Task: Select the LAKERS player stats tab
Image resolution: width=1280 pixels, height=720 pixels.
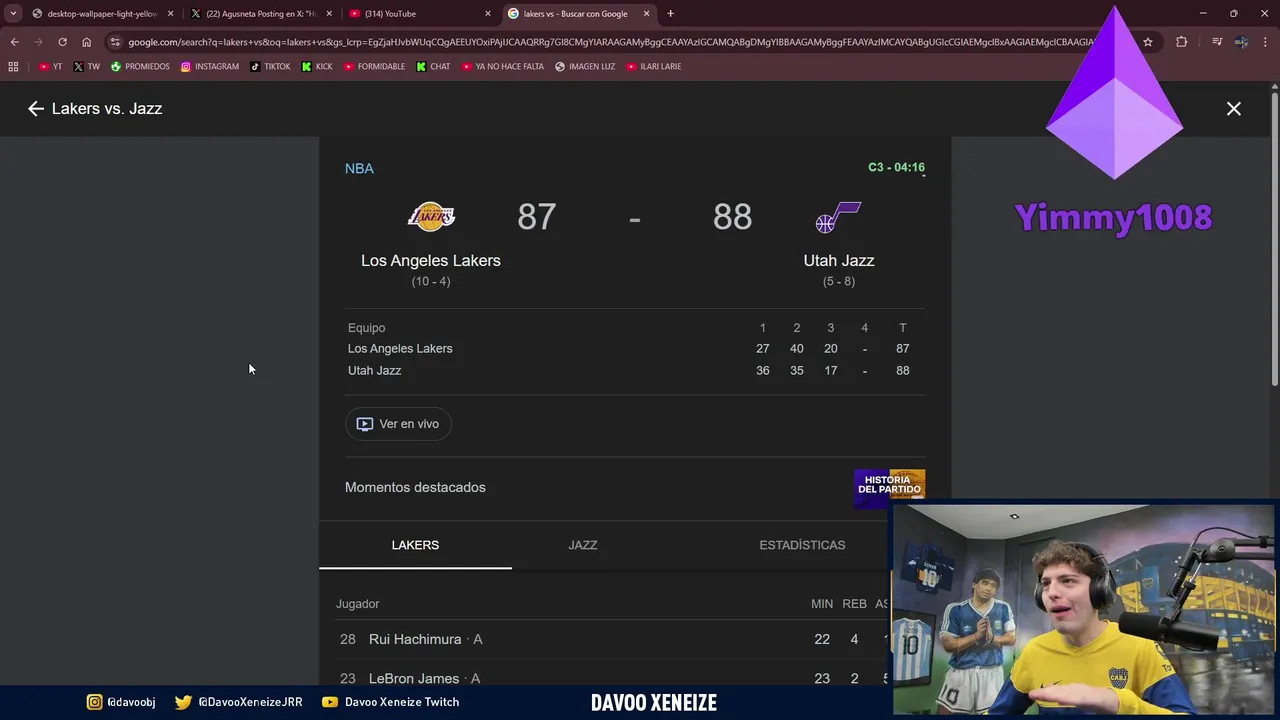Action: click(x=415, y=545)
